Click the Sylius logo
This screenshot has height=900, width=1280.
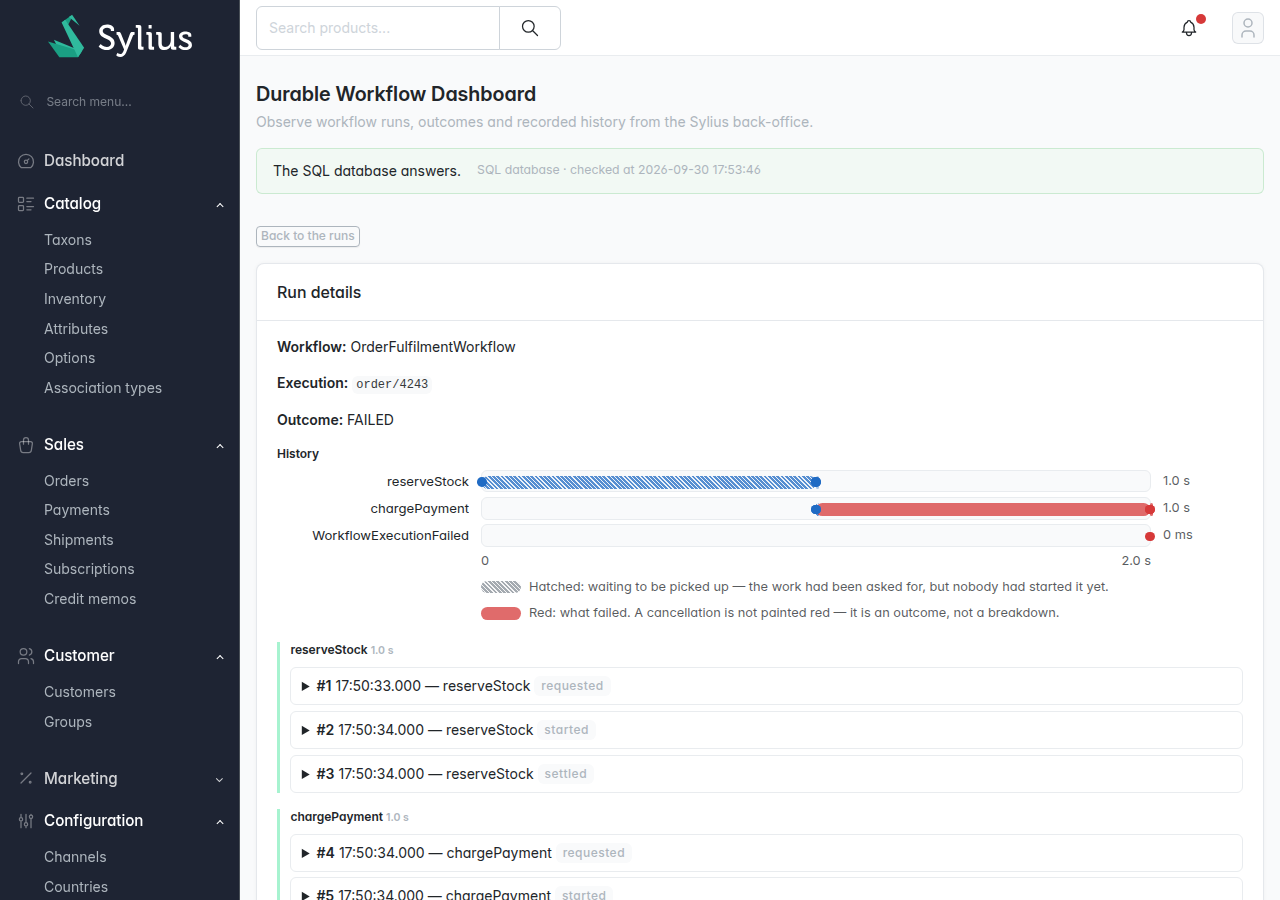pyautogui.click(x=120, y=37)
